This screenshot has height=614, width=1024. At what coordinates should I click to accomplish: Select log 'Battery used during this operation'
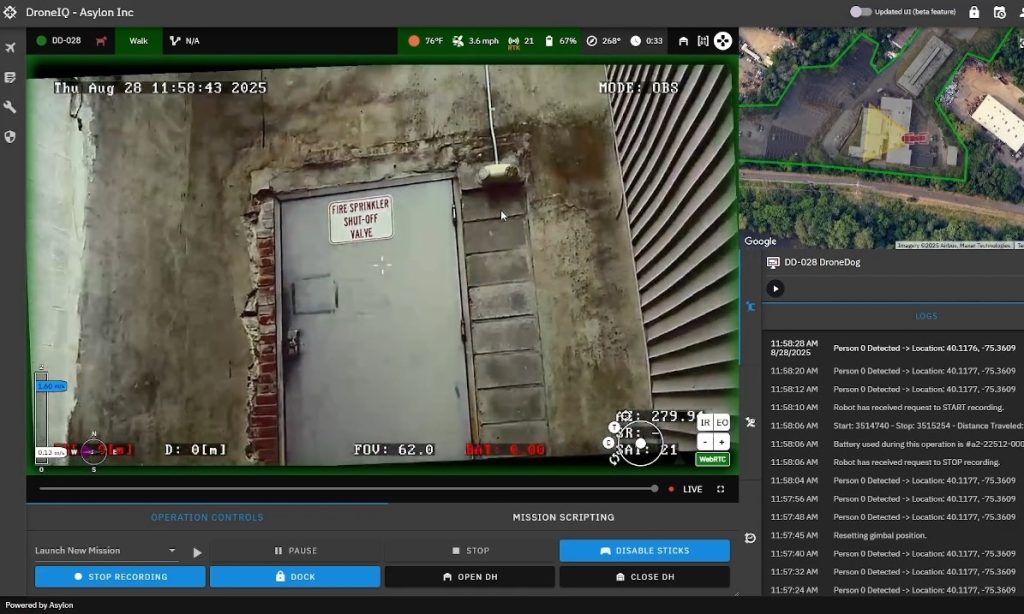pyautogui.click(x=893, y=444)
